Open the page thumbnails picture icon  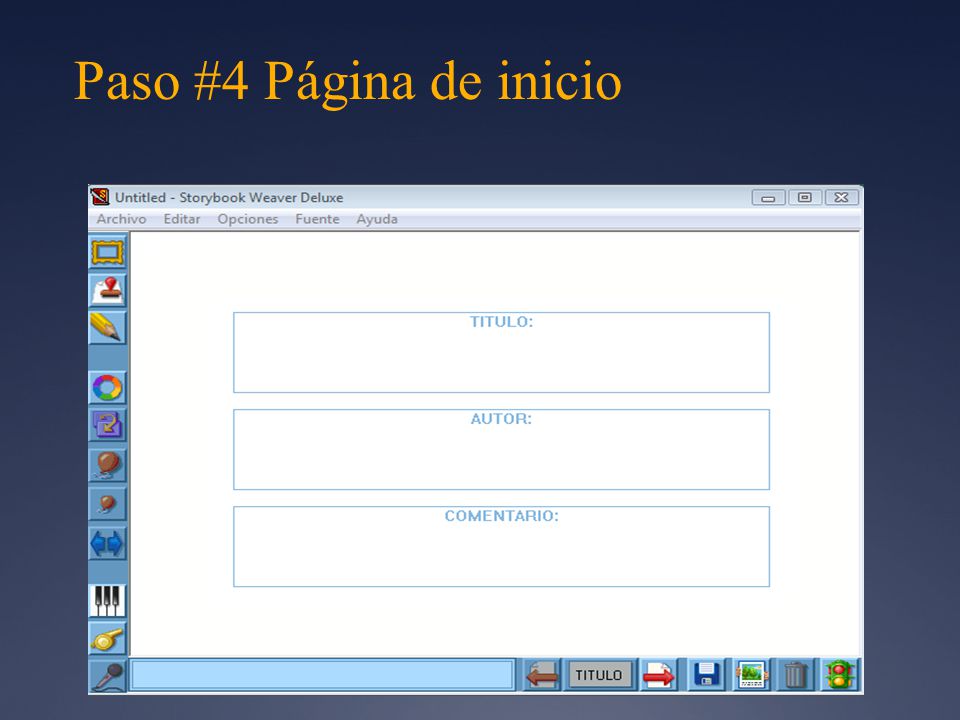pos(751,675)
